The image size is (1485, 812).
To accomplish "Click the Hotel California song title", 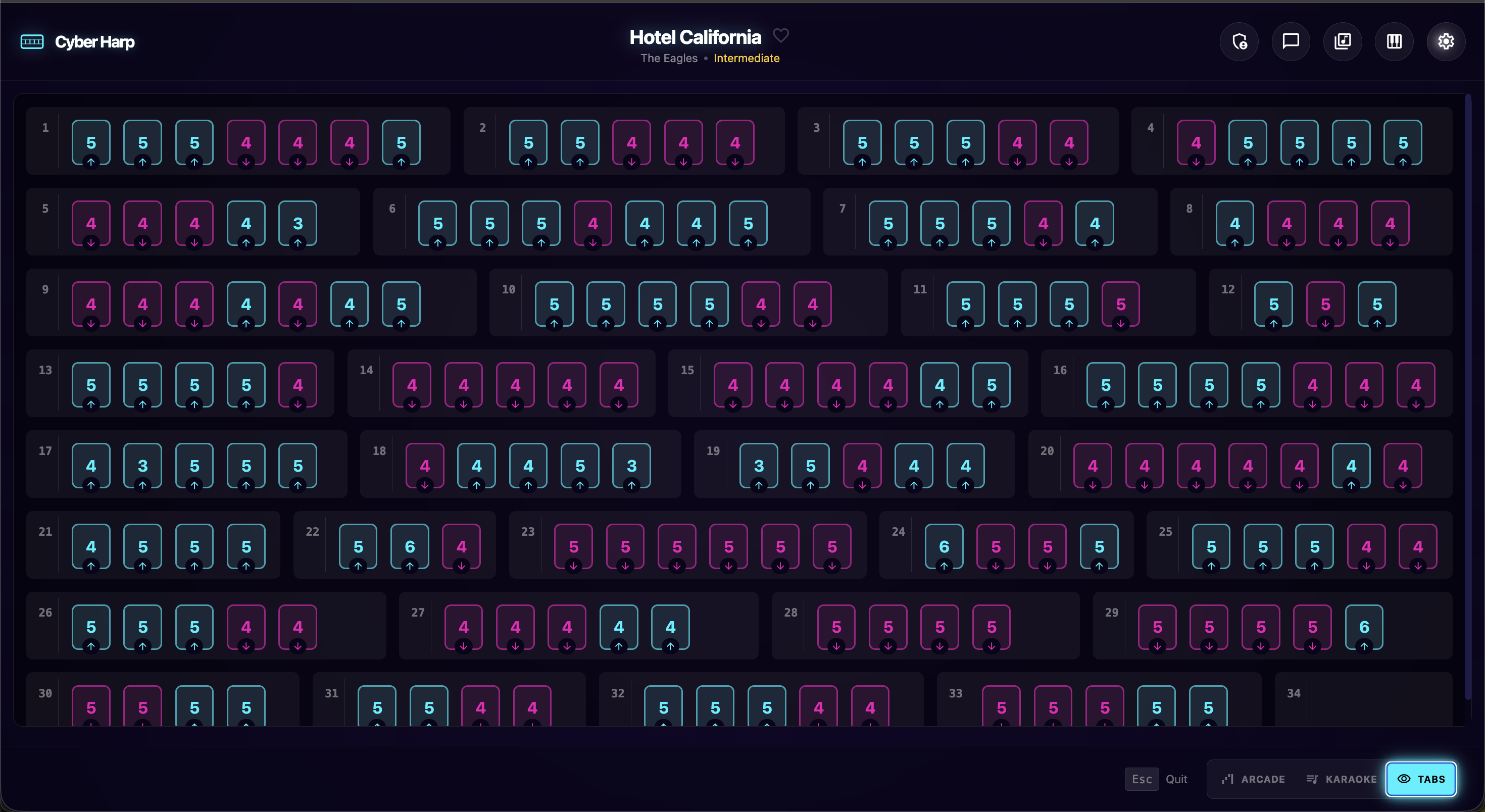I will [695, 36].
